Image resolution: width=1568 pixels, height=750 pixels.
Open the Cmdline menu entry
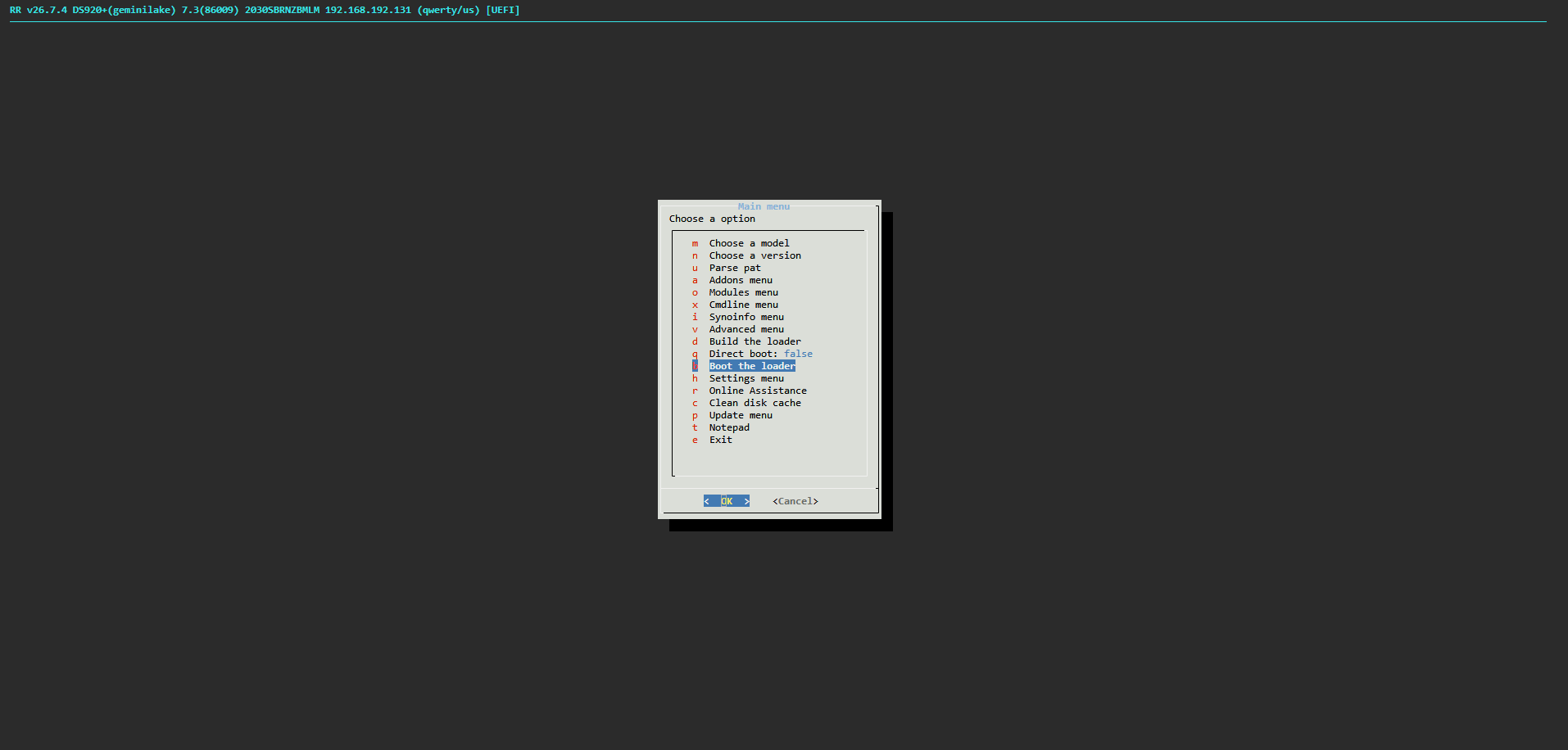tap(743, 305)
